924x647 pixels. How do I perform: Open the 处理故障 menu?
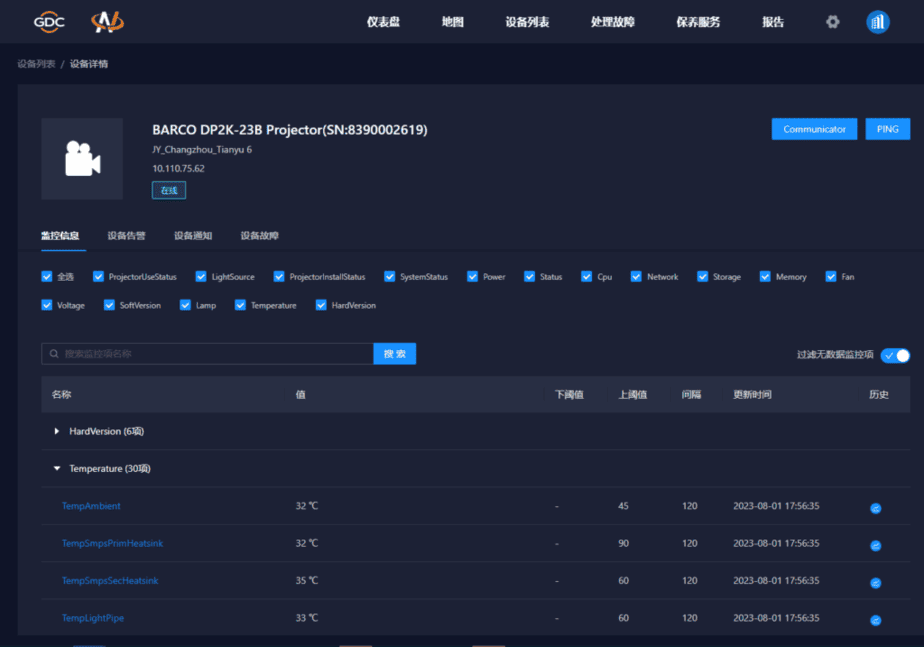[x=613, y=22]
